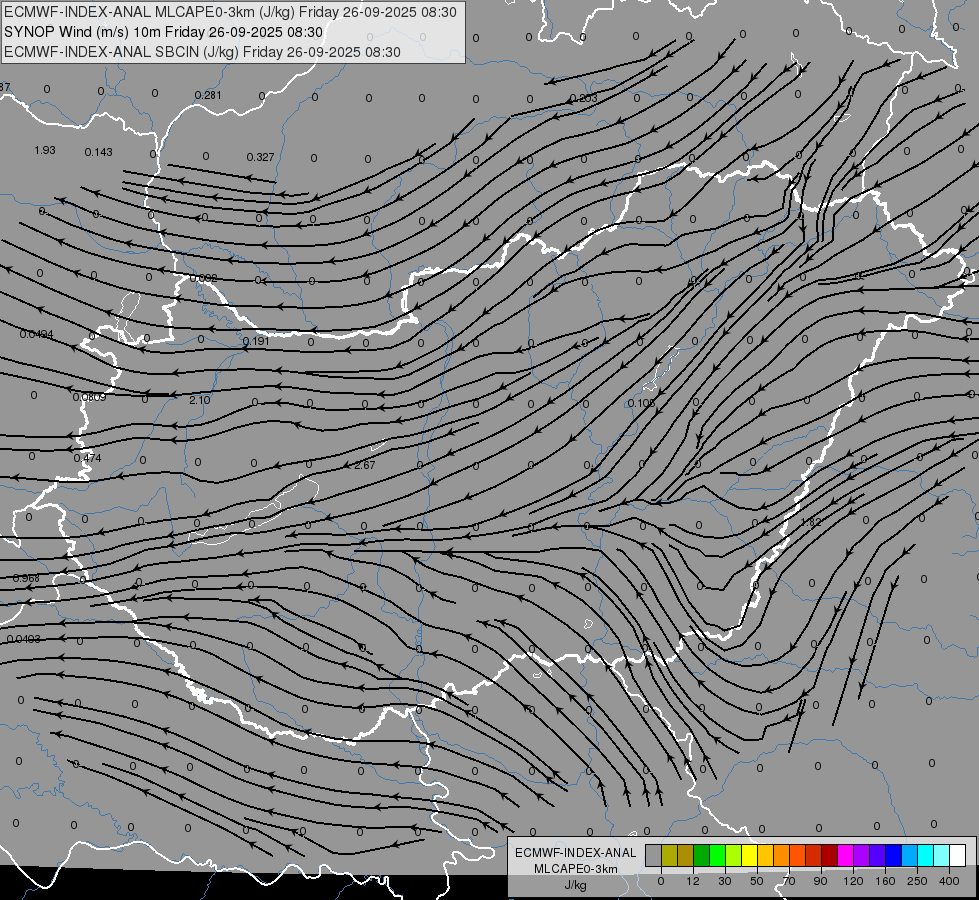Click the magenta legend swatch
The width and height of the screenshot is (979, 900).
click(845, 855)
